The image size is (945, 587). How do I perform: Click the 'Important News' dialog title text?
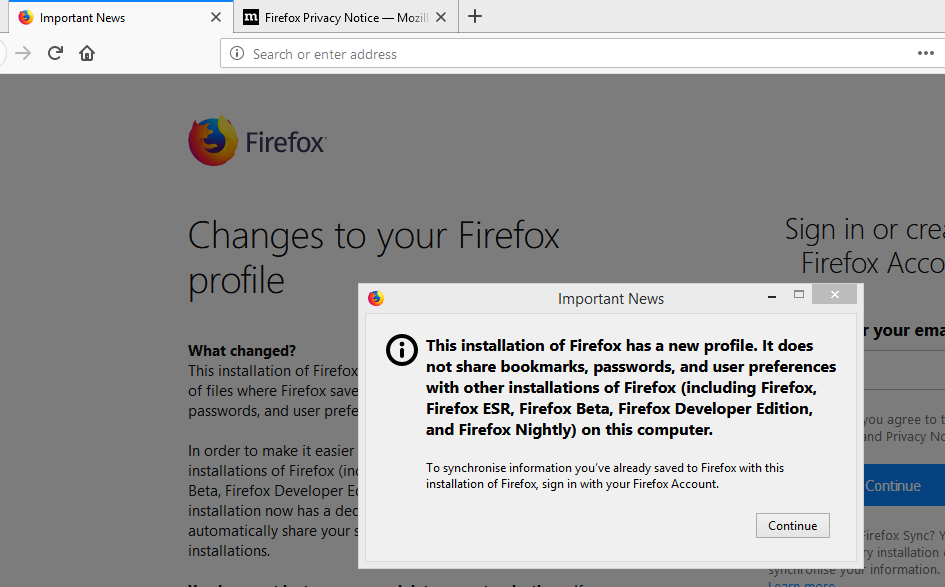tap(611, 299)
